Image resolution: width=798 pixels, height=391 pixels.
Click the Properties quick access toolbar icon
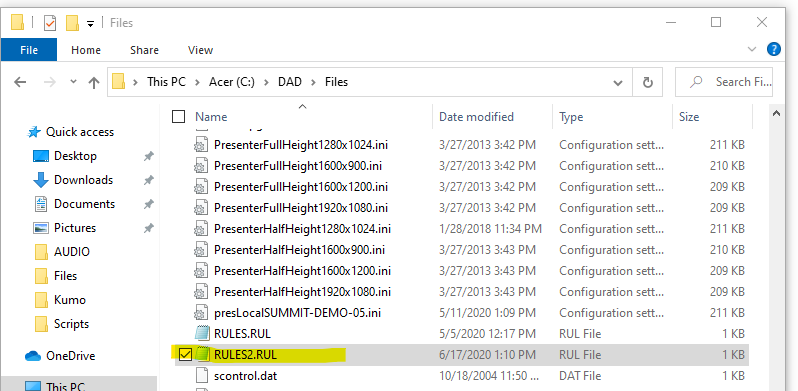tap(49, 23)
